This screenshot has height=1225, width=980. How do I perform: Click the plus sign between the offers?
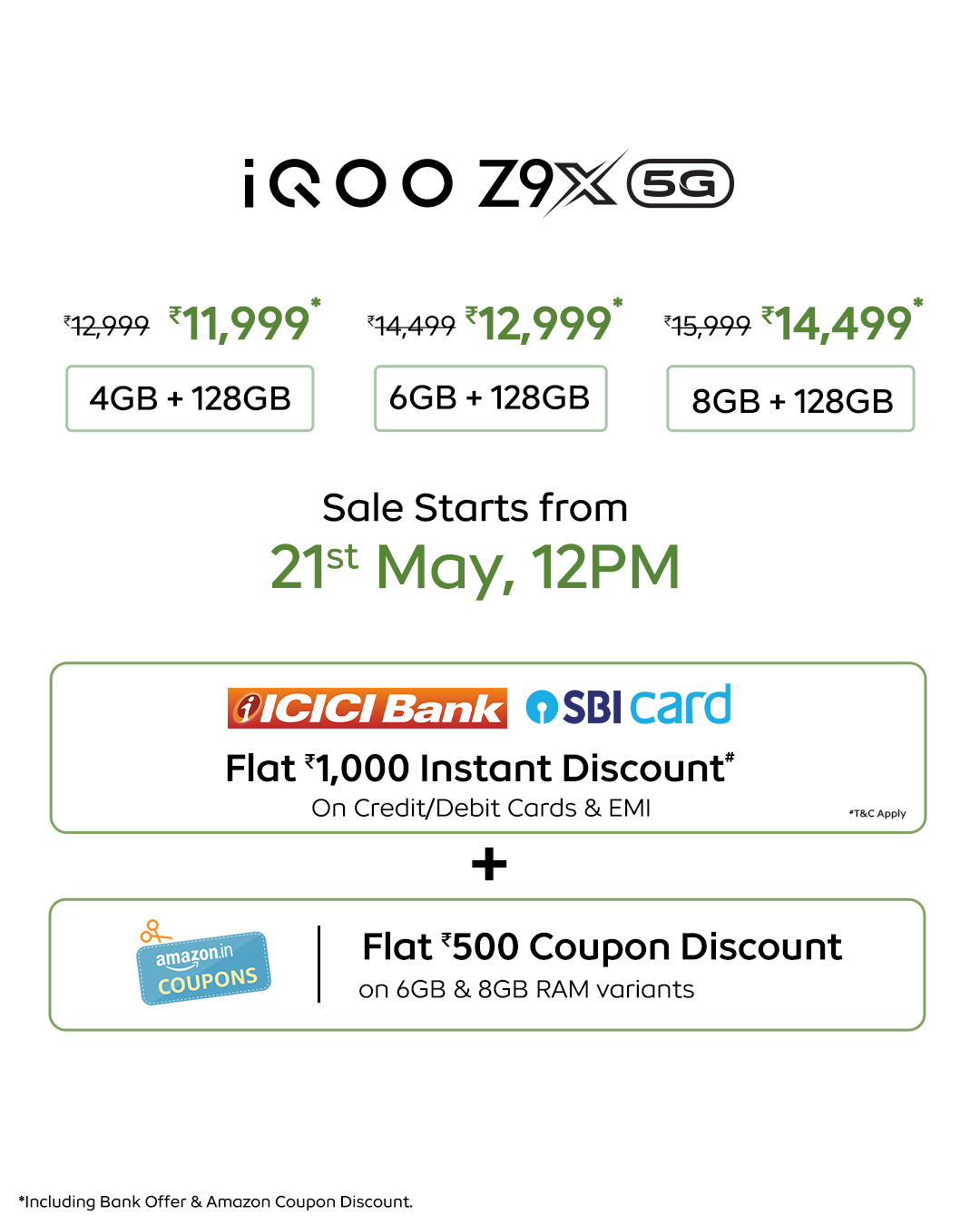click(489, 865)
